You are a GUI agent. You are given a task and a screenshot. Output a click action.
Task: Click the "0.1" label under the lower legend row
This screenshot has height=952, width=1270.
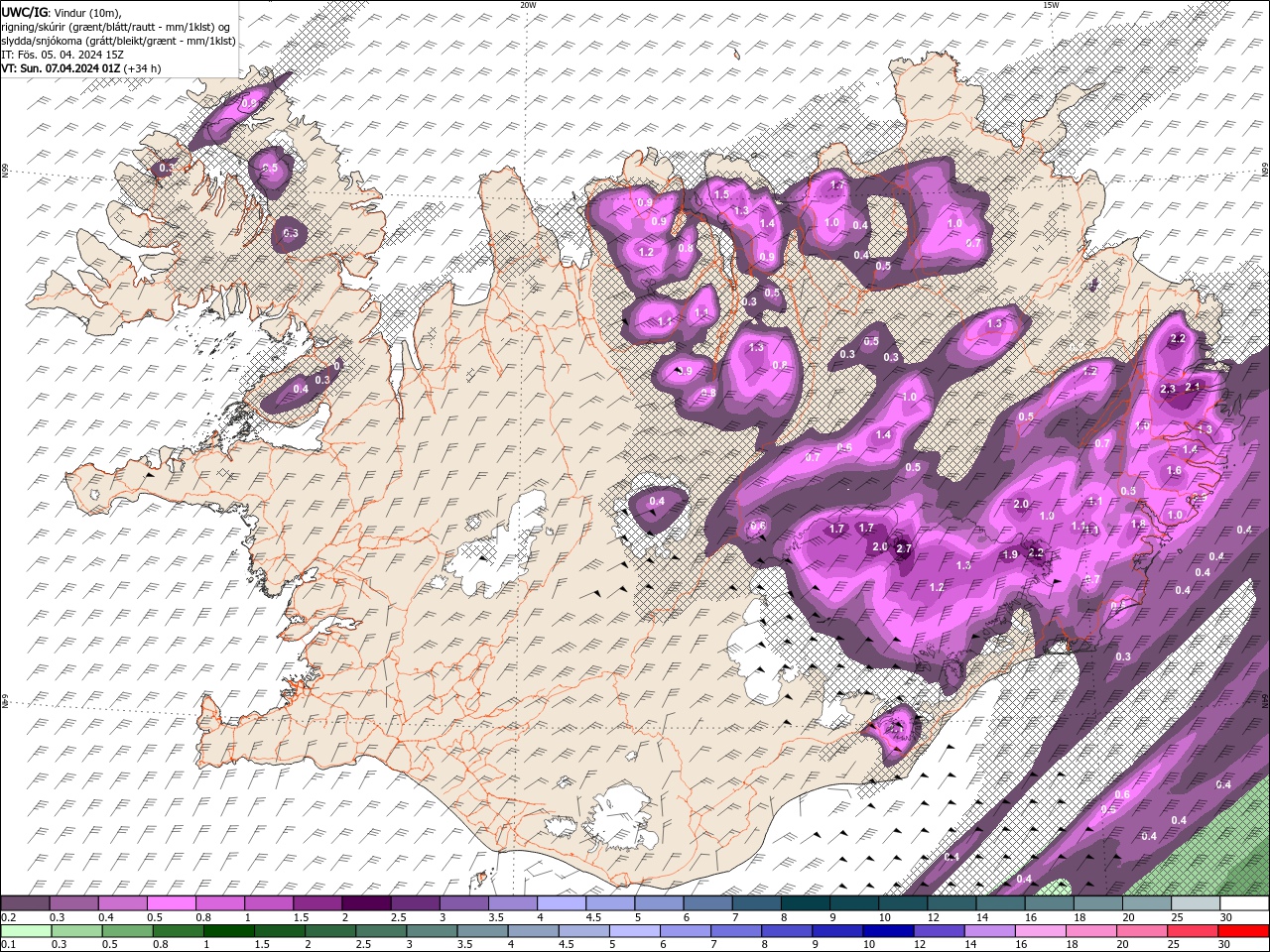(x=9, y=945)
